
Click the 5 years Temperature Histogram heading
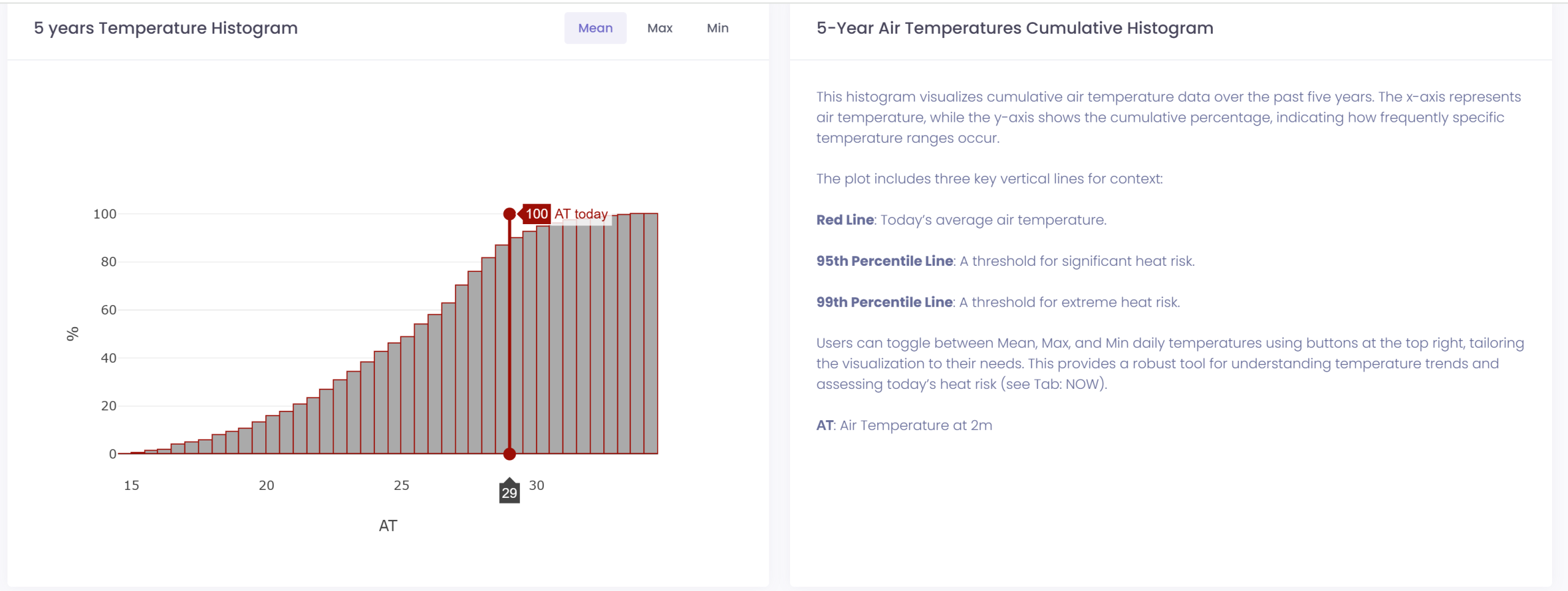(166, 28)
